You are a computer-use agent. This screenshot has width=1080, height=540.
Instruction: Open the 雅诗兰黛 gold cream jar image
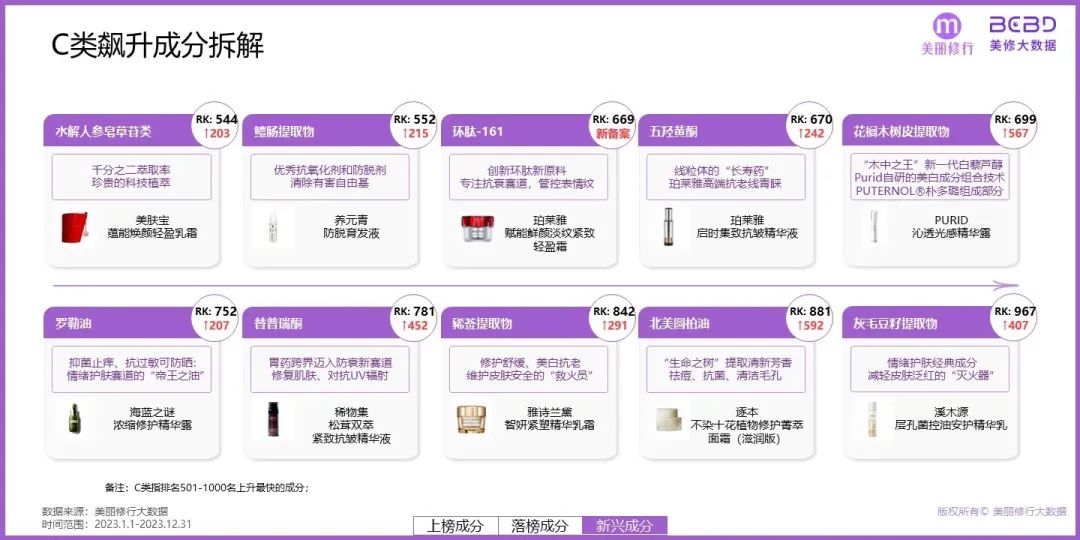click(470, 419)
